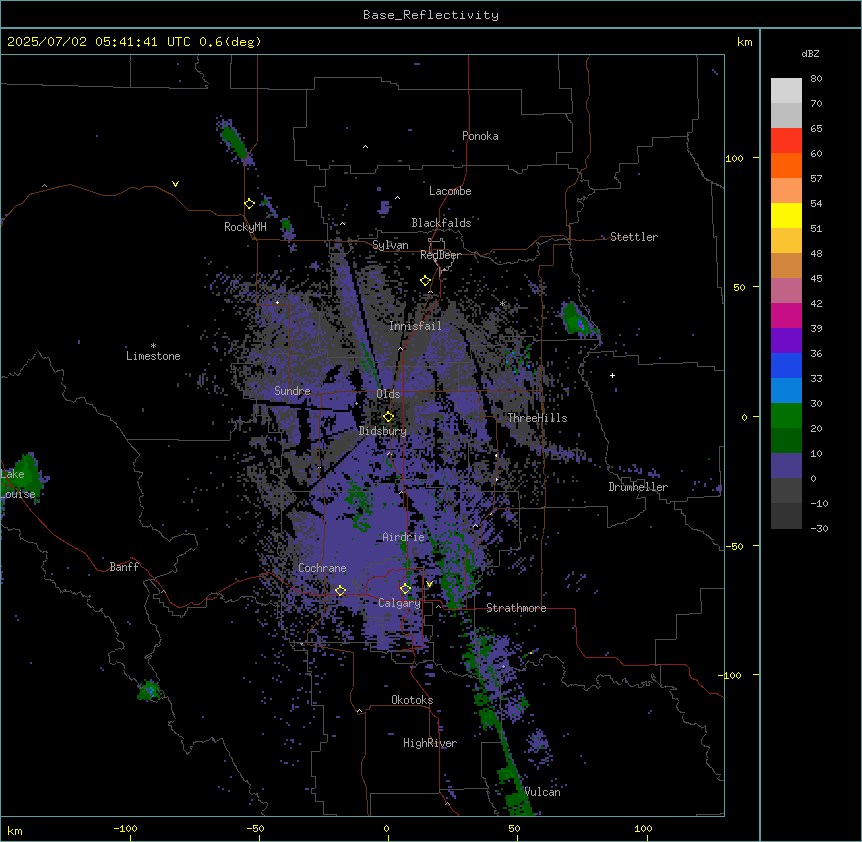Click the km unit label under the map

coord(14,831)
